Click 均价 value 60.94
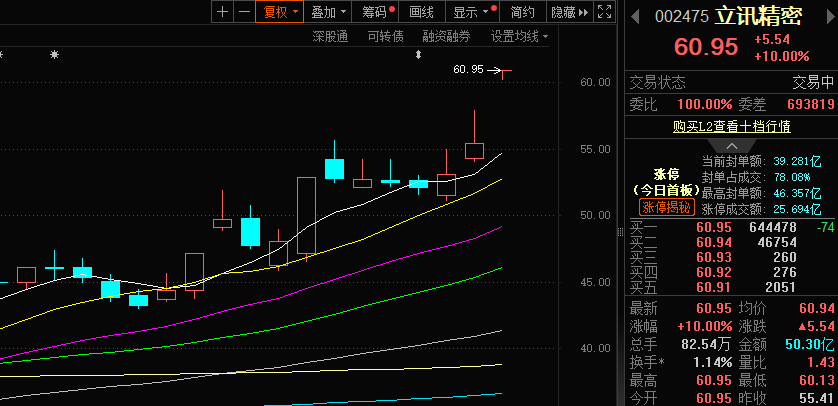Viewport: 838px width, 406px height. 817,308
